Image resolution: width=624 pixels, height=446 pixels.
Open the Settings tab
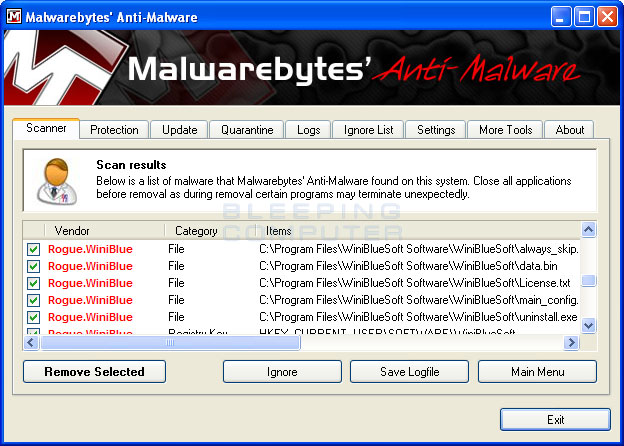coord(436,130)
